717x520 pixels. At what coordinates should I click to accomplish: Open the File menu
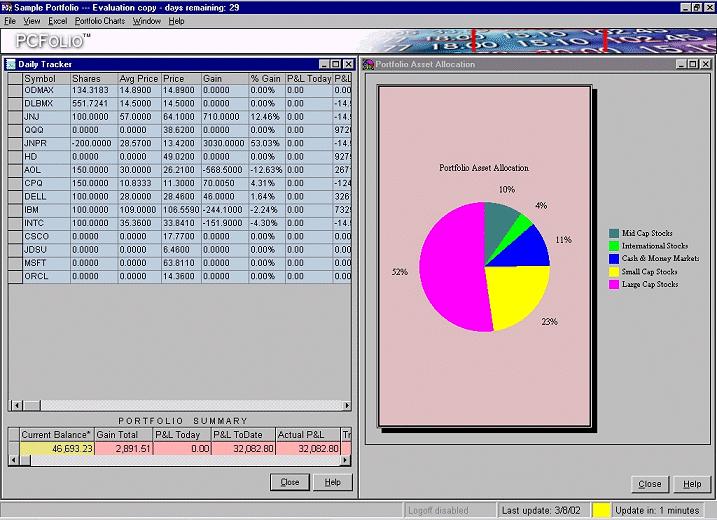[x=10, y=21]
